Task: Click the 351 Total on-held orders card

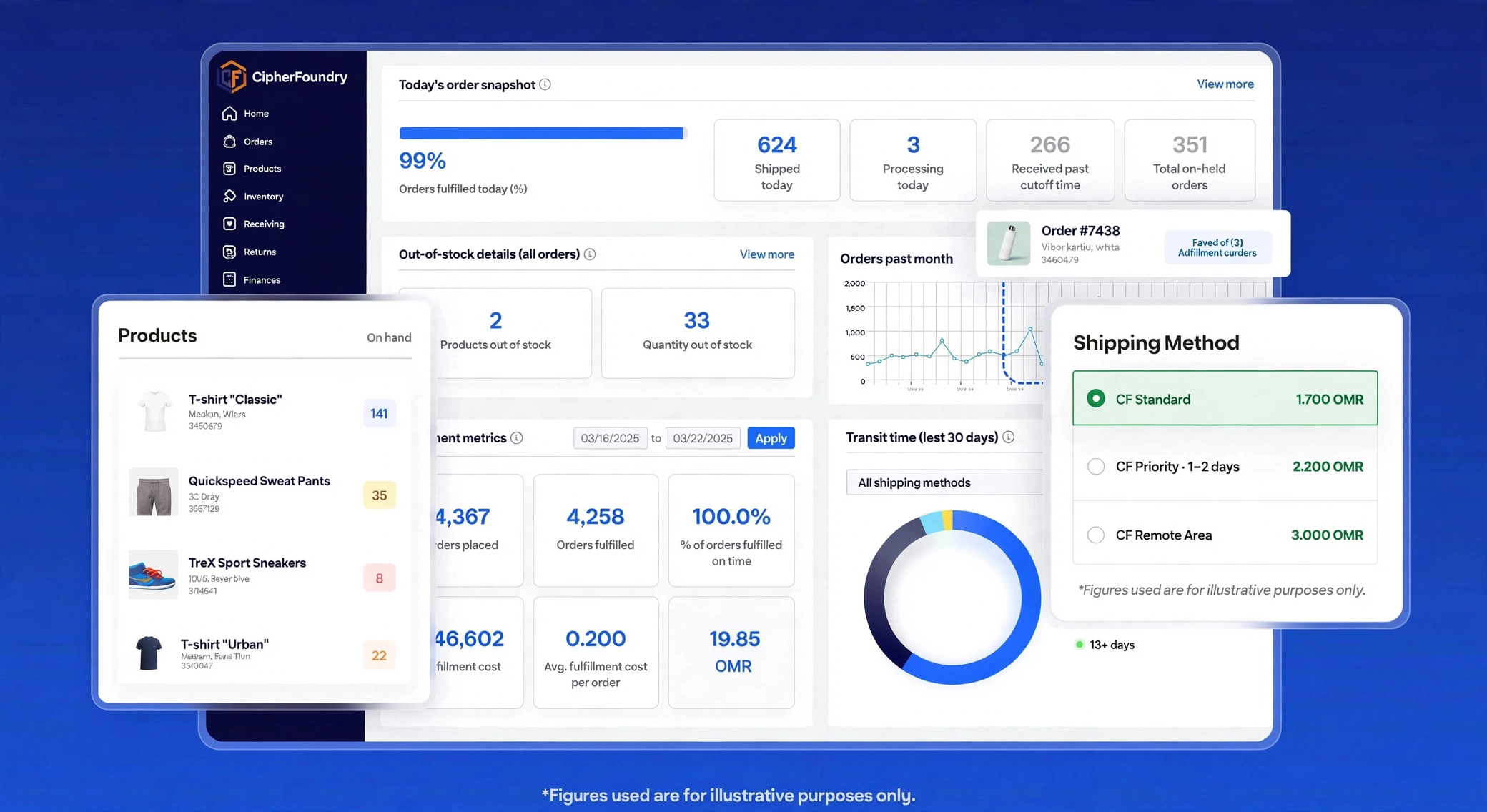Action: (x=1190, y=160)
